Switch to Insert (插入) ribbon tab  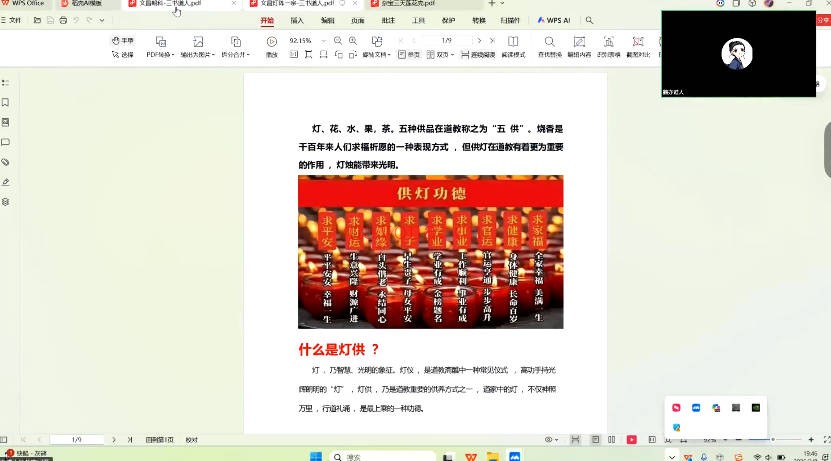297,20
